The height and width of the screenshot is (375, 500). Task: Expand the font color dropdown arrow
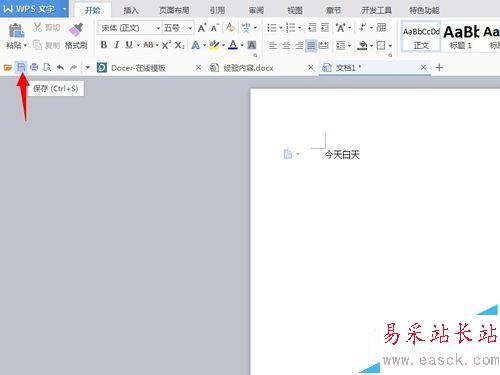point(242,45)
